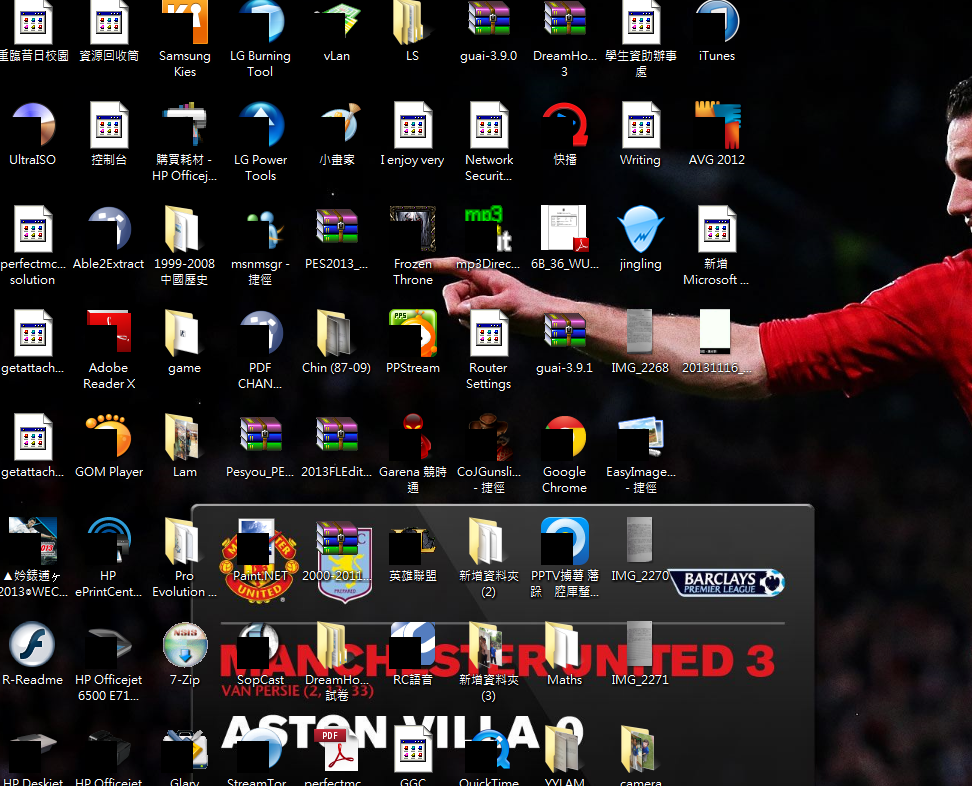Open the 新增資料夾 (2) folder
The height and width of the screenshot is (786, 972).
click(x=488, y=541)
